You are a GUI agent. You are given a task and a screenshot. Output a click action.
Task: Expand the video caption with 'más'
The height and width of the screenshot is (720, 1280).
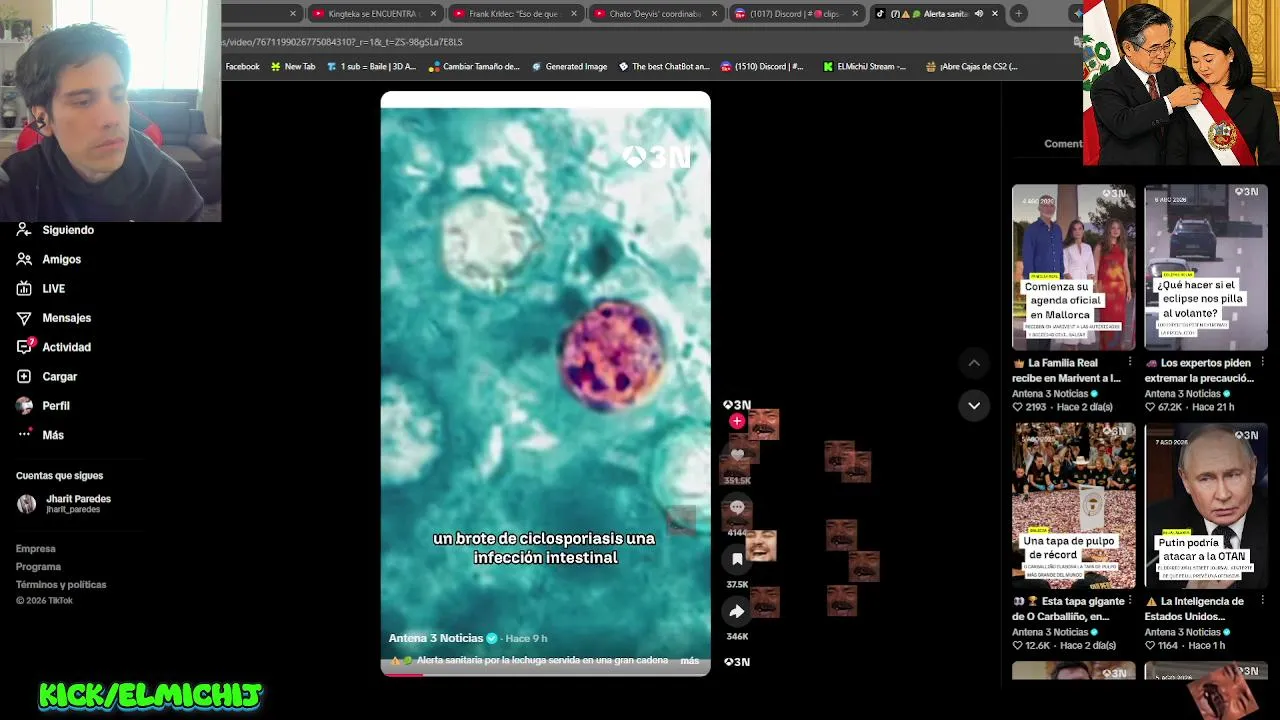pyautogui.click(x=690, y=661)
